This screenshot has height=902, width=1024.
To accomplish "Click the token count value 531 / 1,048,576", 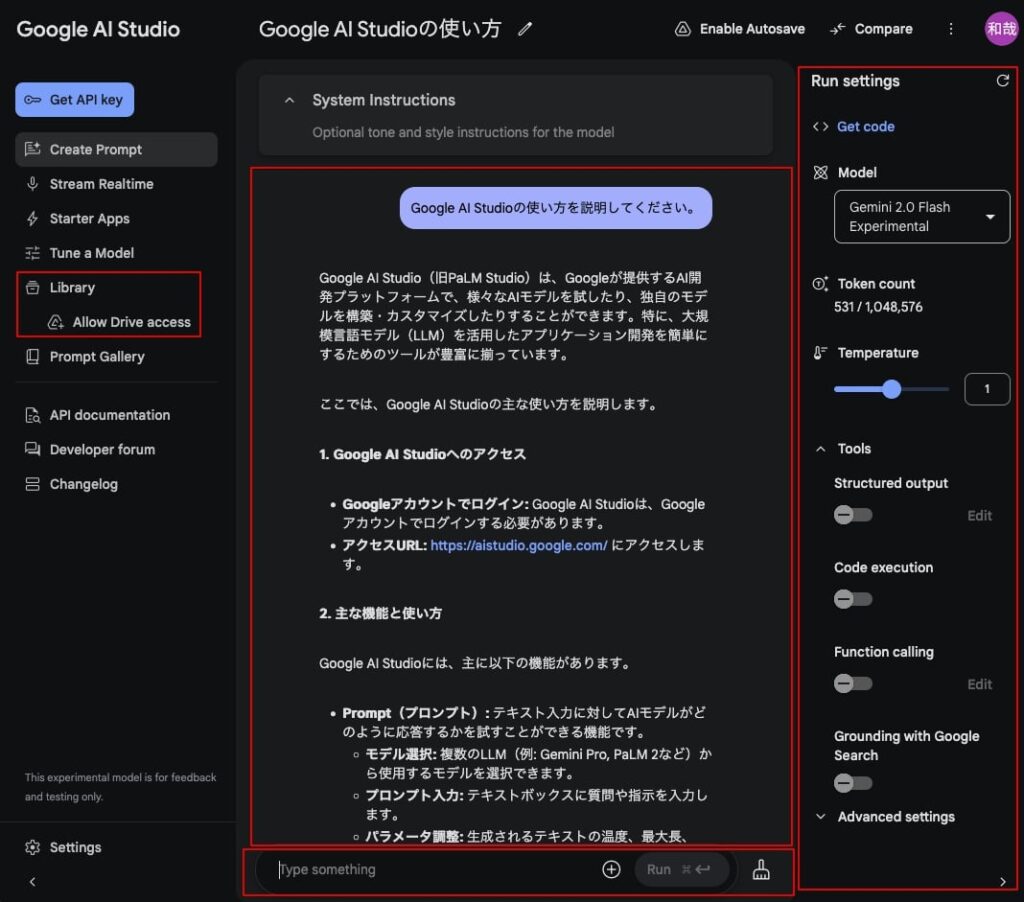I will (x=878, y=307).
